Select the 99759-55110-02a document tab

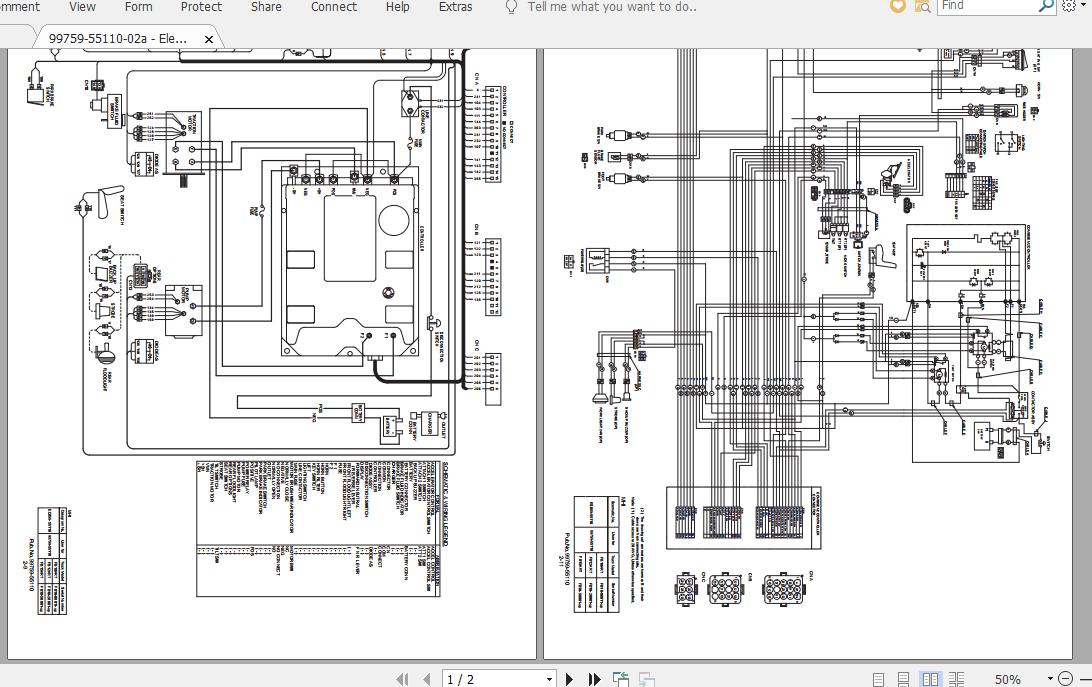point(117,39)
